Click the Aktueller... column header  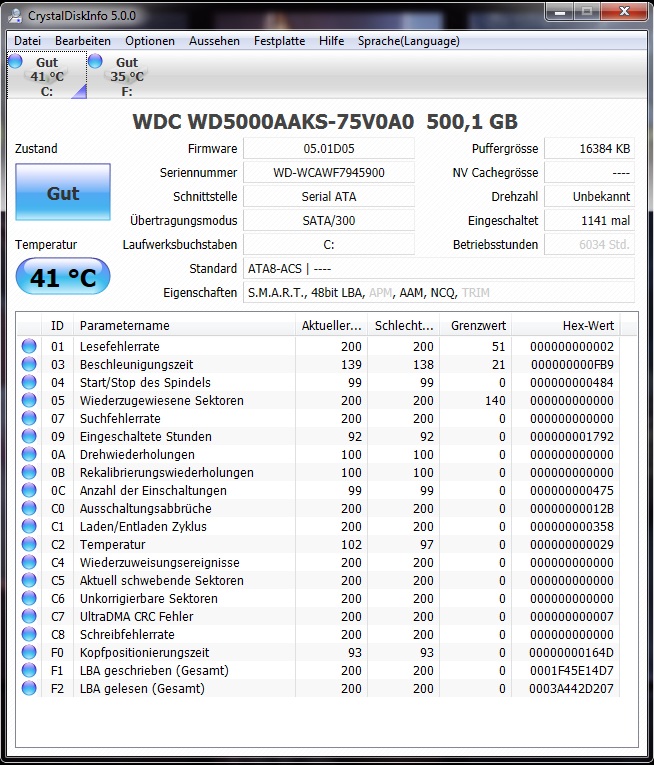[x=331, y=325]
